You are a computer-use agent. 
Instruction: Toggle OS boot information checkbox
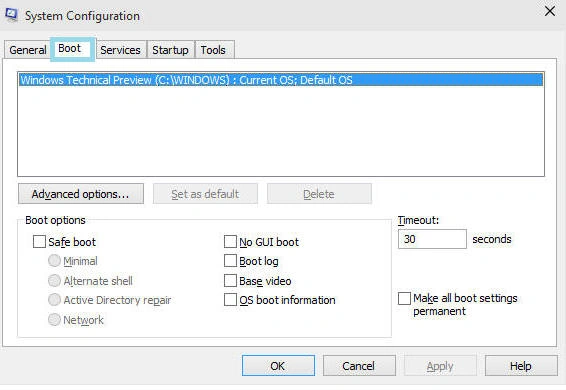coord(230,300)
